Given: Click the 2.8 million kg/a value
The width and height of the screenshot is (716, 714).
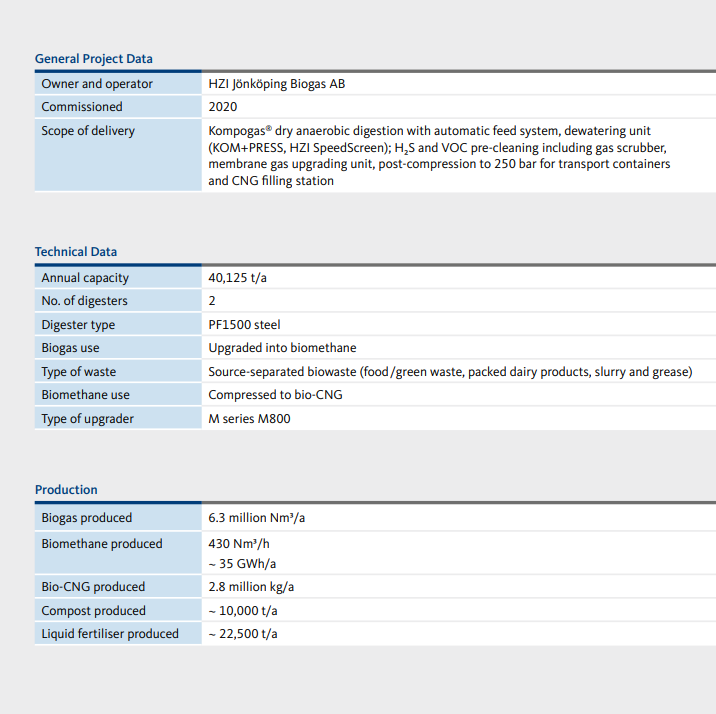Looking at the screenshot, I should tap(251, 587).
